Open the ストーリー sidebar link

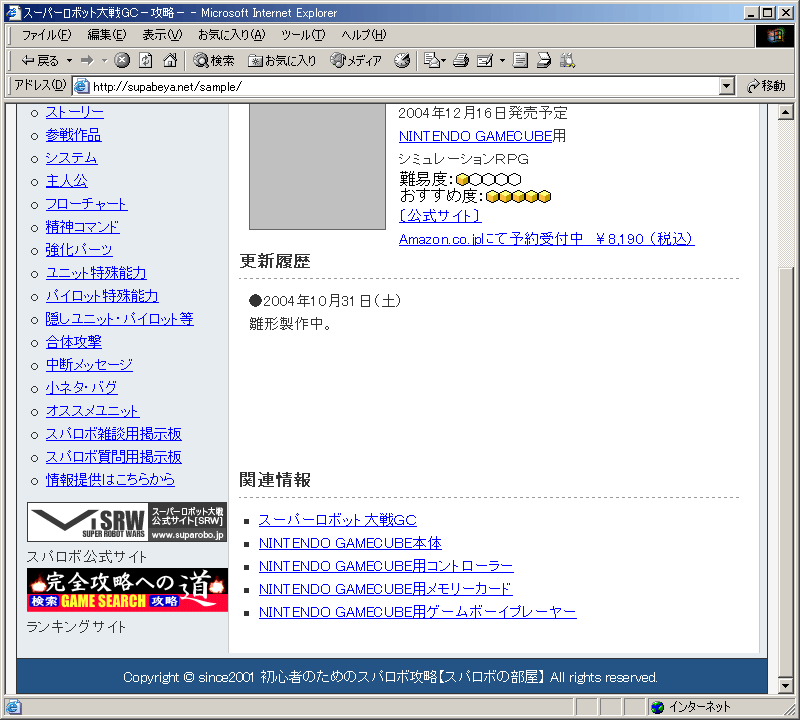74,112
